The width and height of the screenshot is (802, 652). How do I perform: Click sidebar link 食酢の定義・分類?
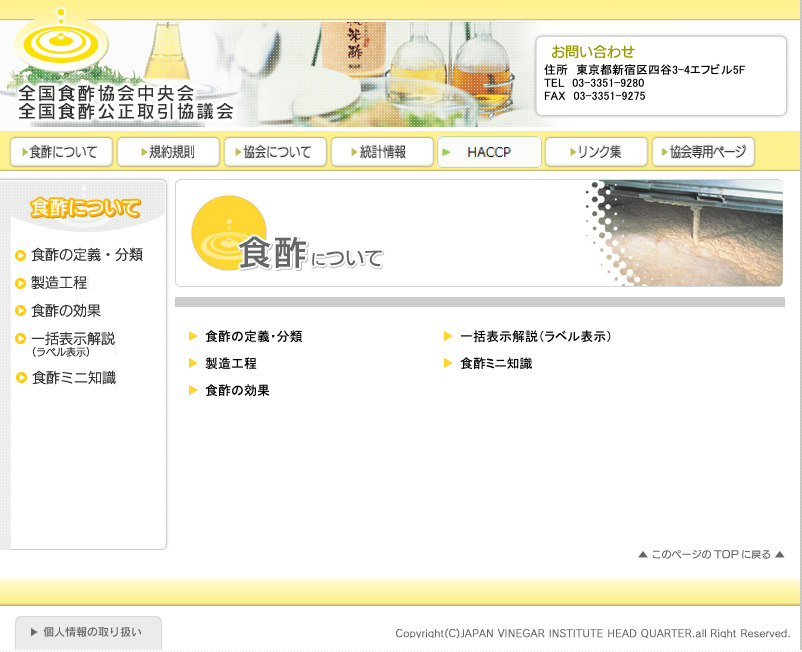coord(86,255)
